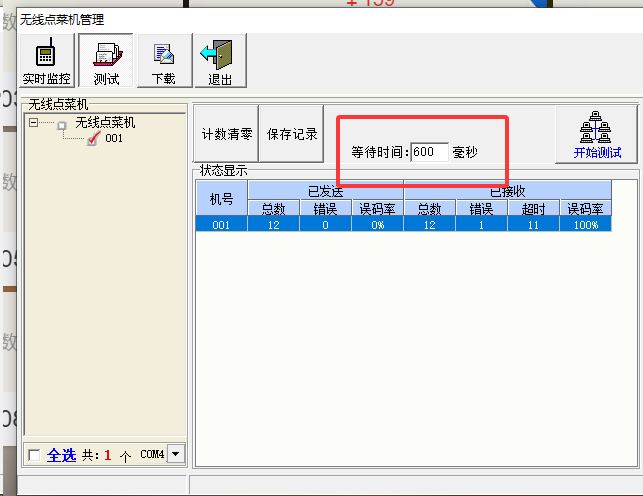
Task: Open the 实时监控 real-time monitor tool
Action: pyautogui.click(x=45, y=62)
